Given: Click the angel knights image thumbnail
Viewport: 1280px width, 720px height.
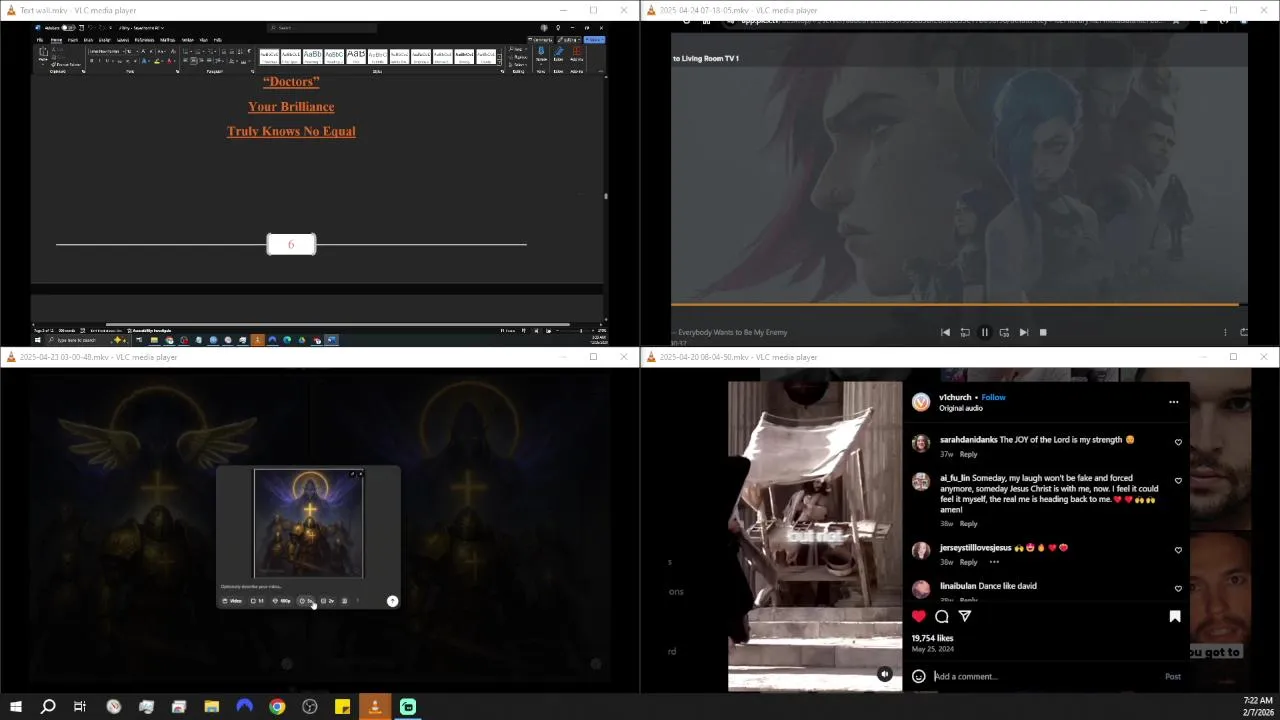Looking at the screenshot, I should pos(309,524).
